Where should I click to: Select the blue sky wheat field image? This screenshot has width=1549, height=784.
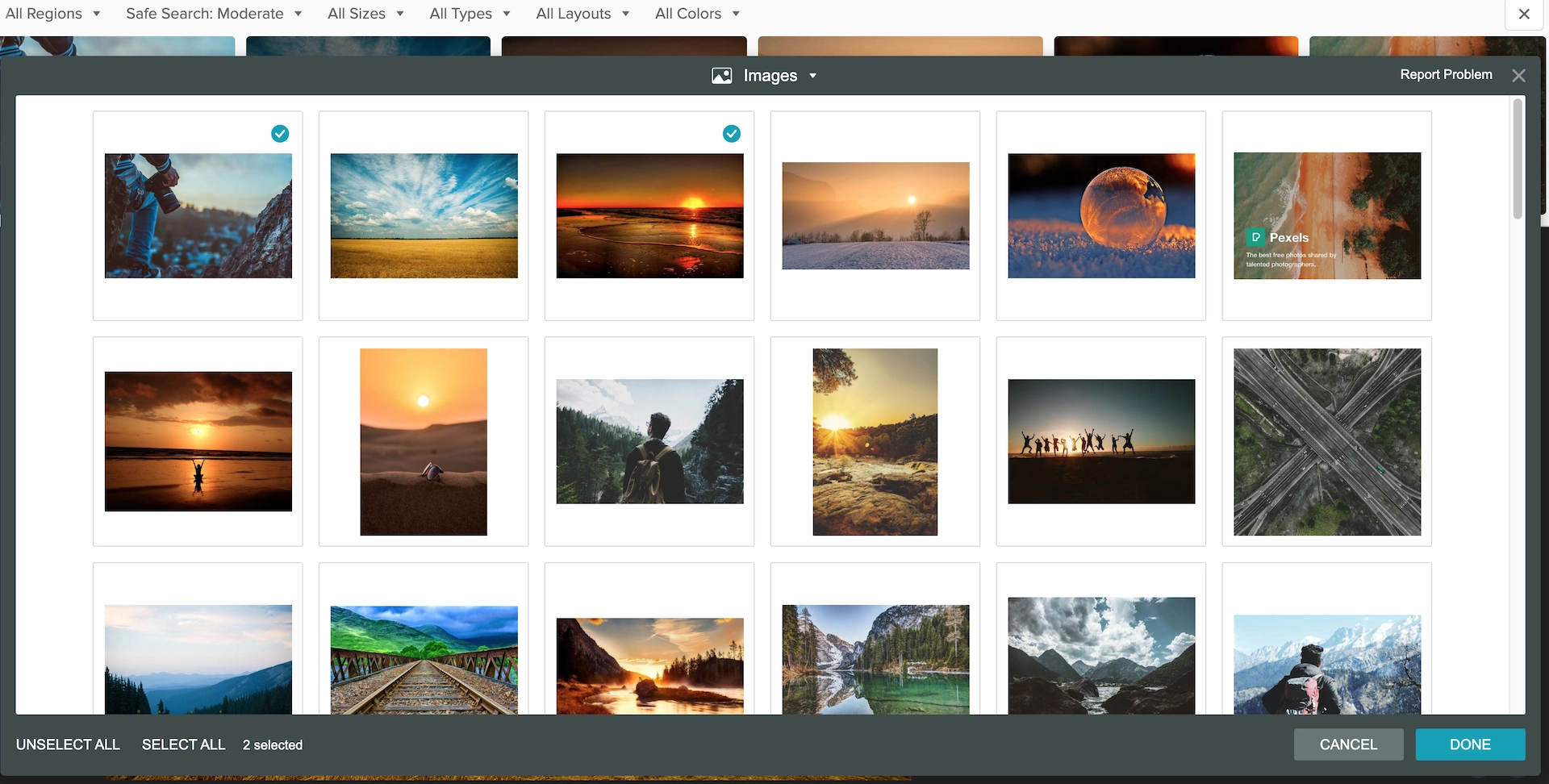424,215
